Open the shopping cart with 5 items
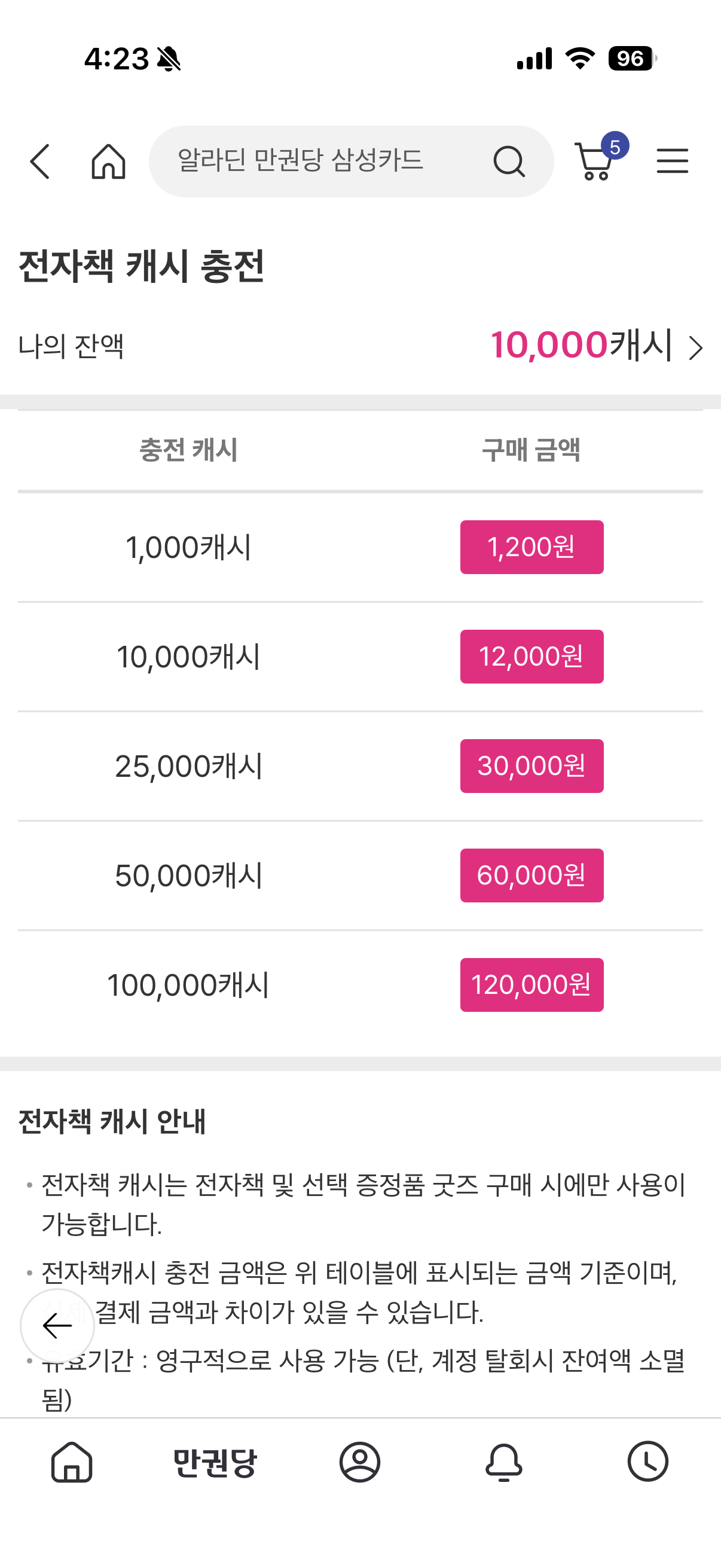Screen dimensions: 721x1568 595,160
